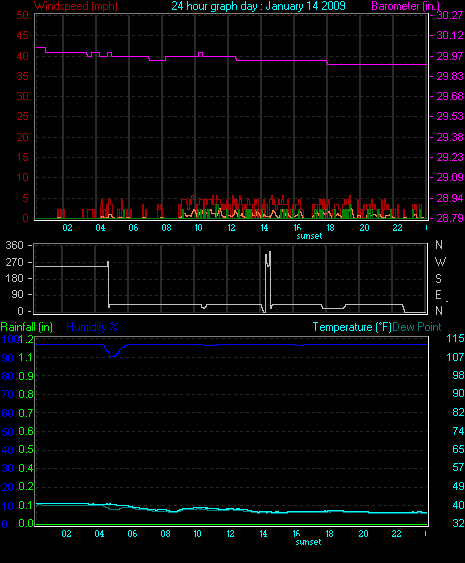
Task: Click the 50 mph windspeed axis value
Action: pyautogui.click(x=22, y=15)
